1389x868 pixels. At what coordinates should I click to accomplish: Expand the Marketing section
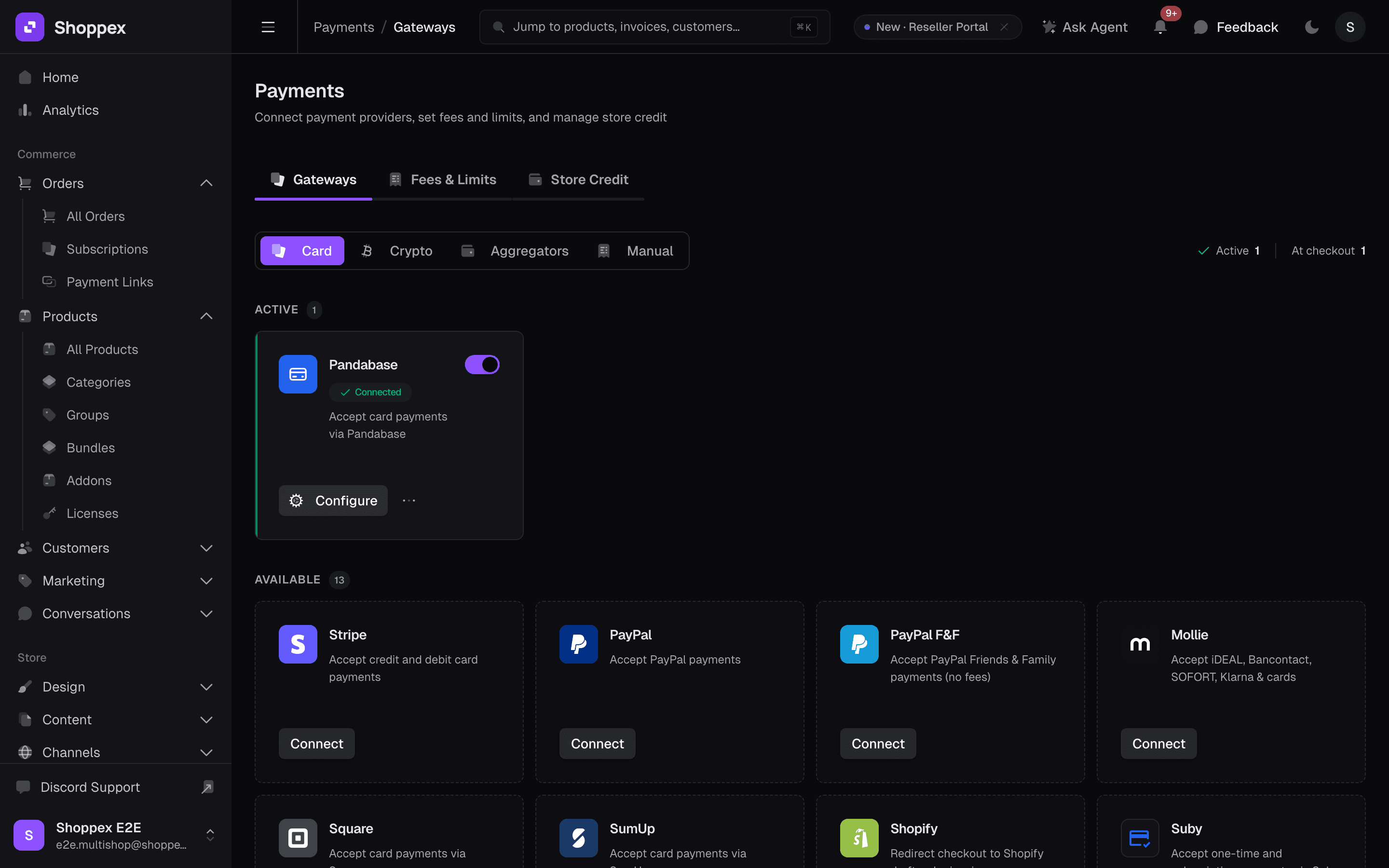point(206,581)
